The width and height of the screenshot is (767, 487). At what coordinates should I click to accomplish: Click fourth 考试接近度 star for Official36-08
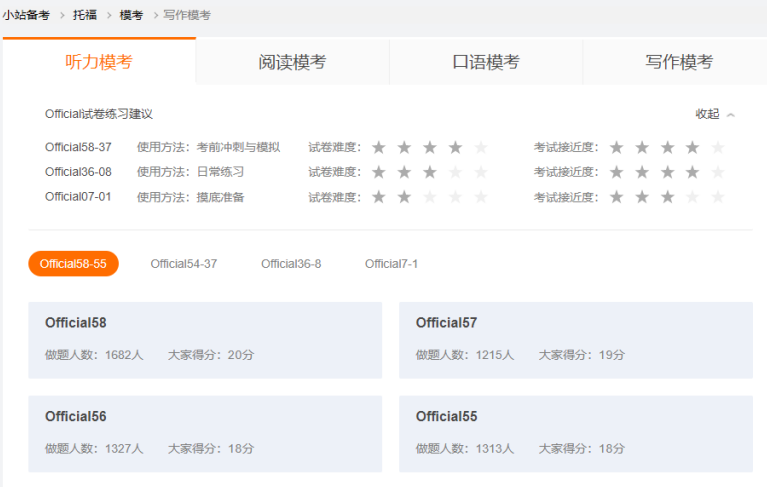pos(692,172)
